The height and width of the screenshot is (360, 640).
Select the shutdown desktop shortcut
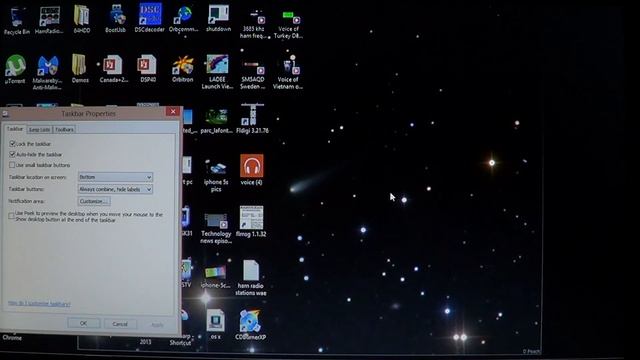pos(218,19)
